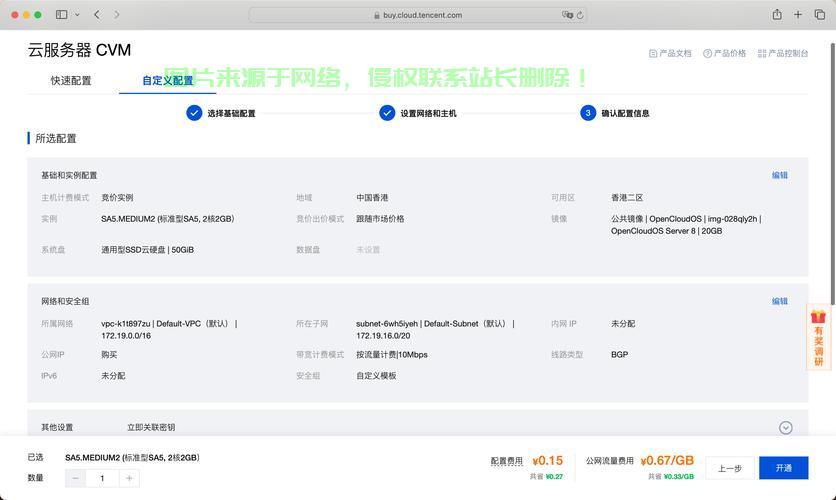
Task: Click the 立即关联密钥 value
Action: [x=151, y=428]
